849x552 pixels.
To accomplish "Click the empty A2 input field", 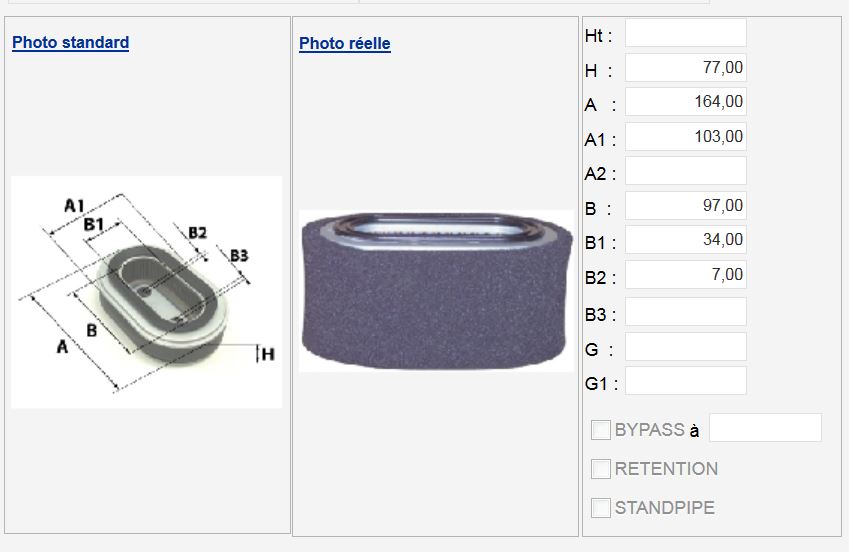I will (x=686, y=171).
